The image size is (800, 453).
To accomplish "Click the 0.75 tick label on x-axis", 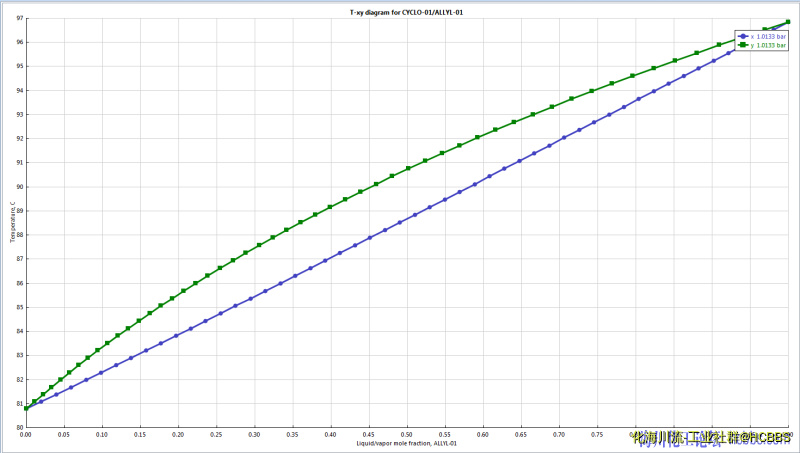I will click(597, 435).
